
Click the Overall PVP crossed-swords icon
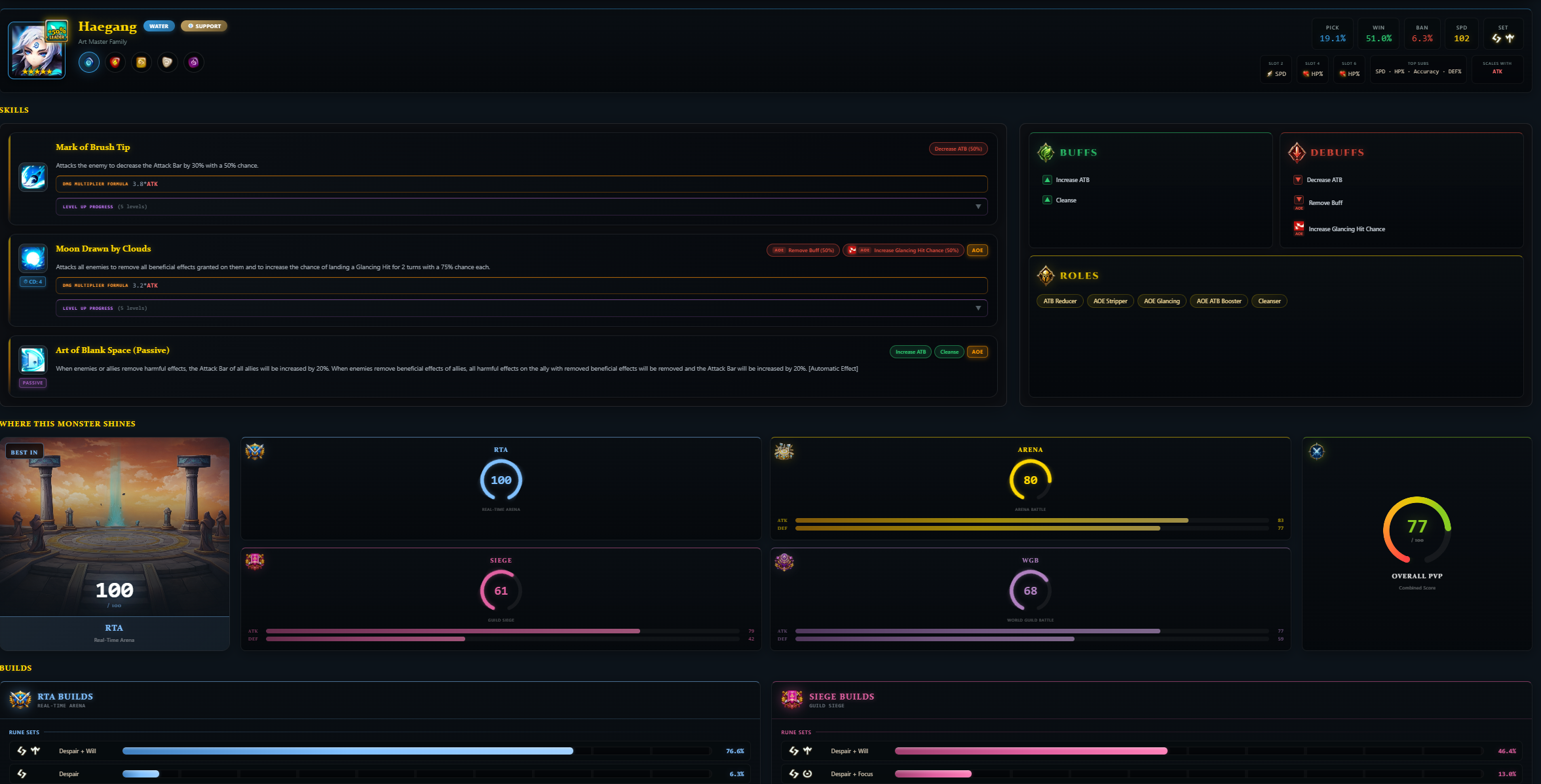[x=1316, y=451]
